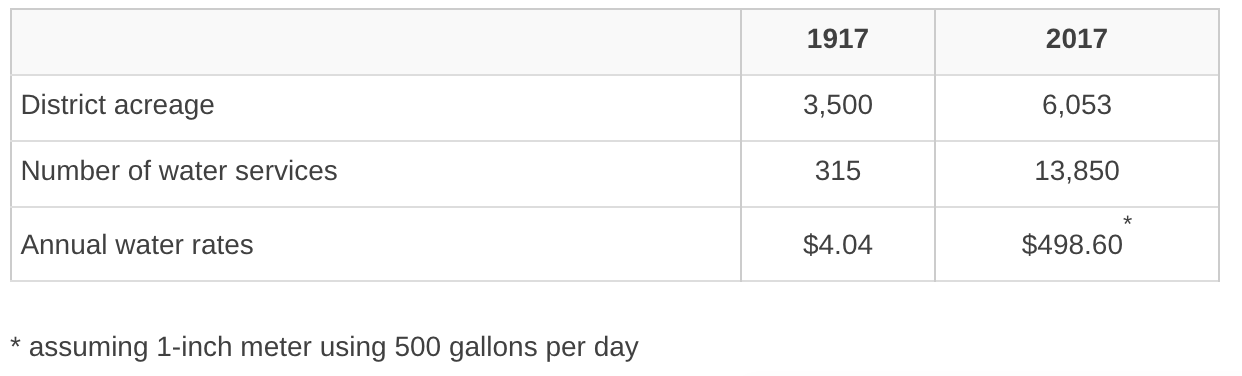Click the $498.60 rate cell

point(1072,245)
